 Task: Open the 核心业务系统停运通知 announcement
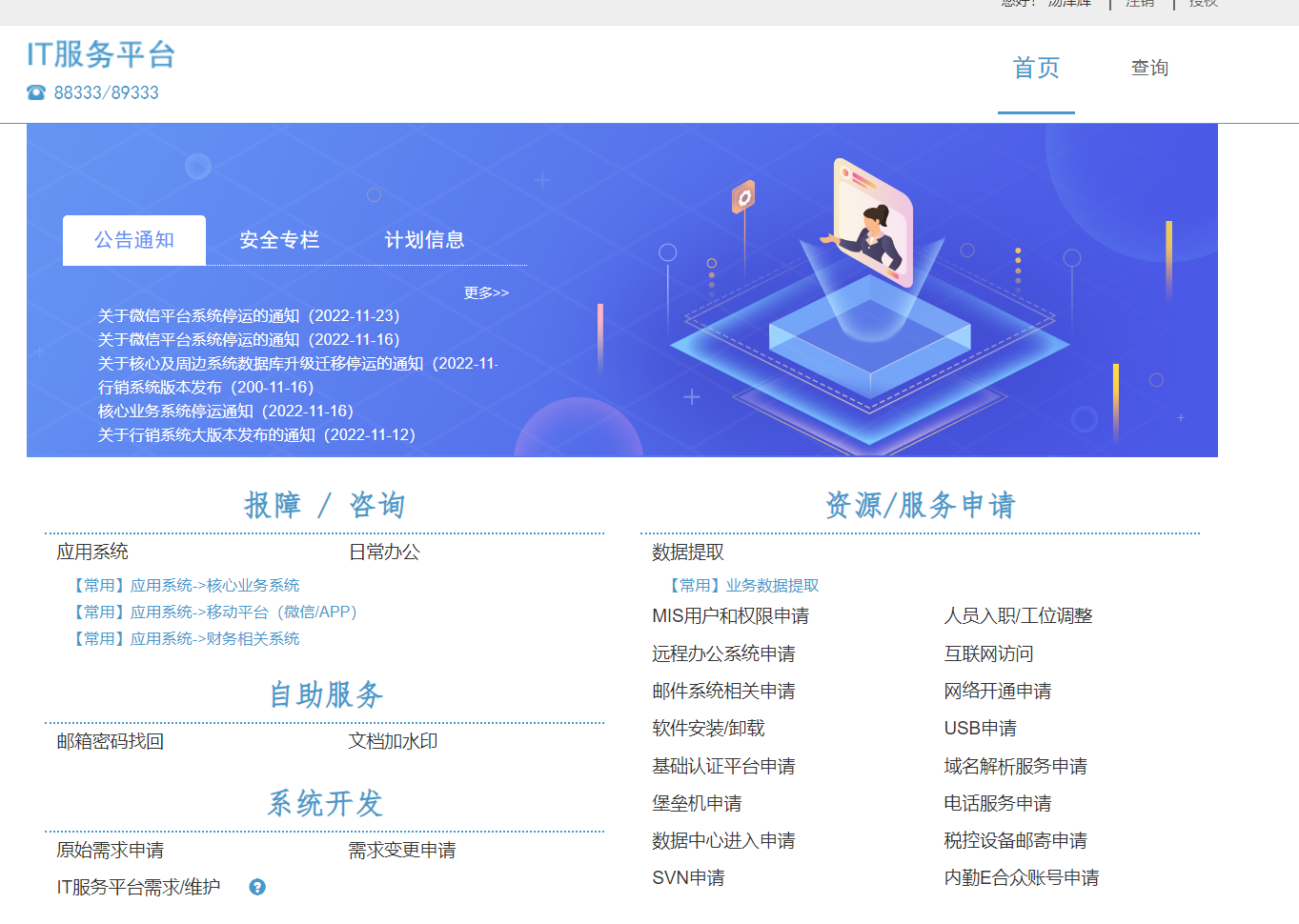[x=225, y=412]
